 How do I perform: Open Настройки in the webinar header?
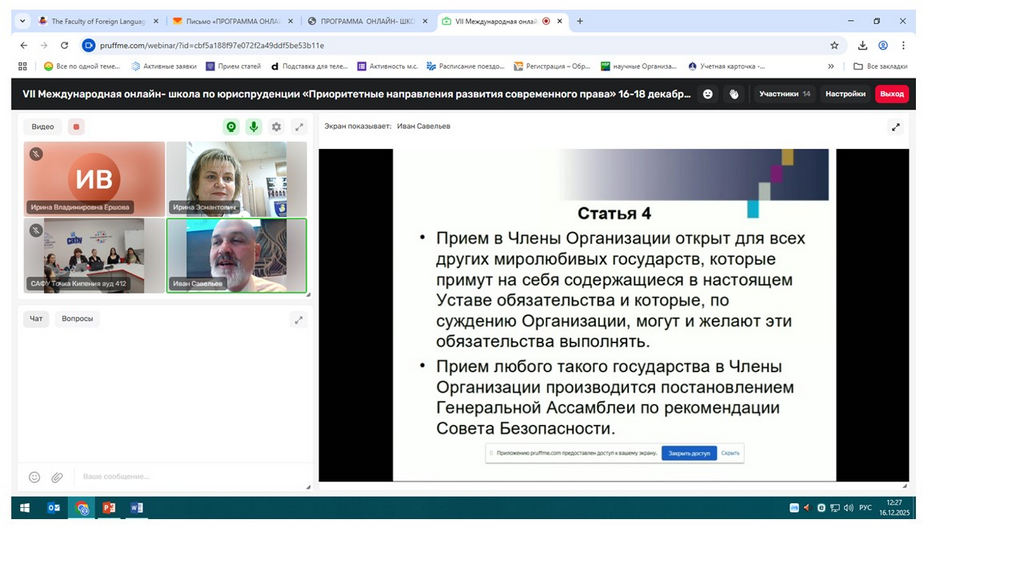(x=845, y=94)
